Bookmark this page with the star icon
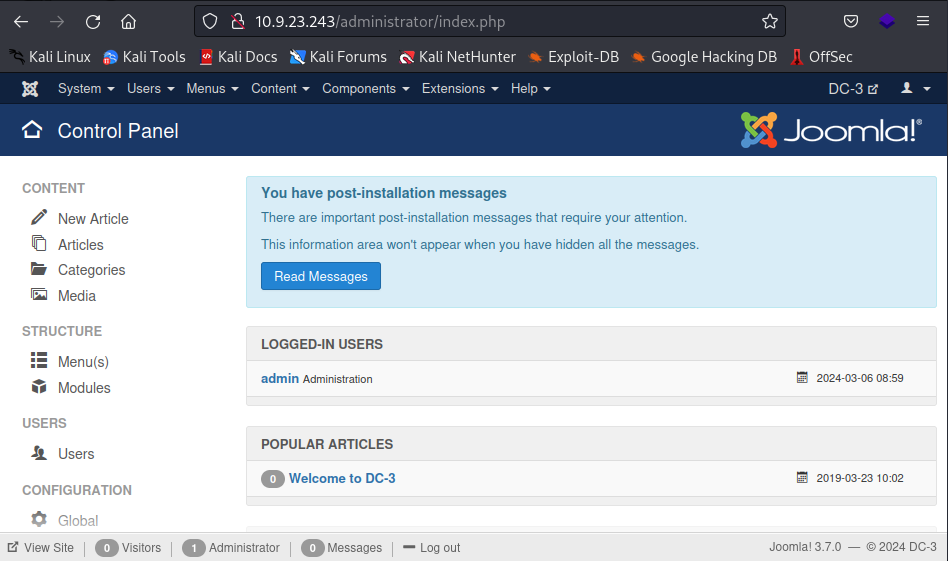Image resolution: width=948 pixels, height=561 pixels. (770, 22)
